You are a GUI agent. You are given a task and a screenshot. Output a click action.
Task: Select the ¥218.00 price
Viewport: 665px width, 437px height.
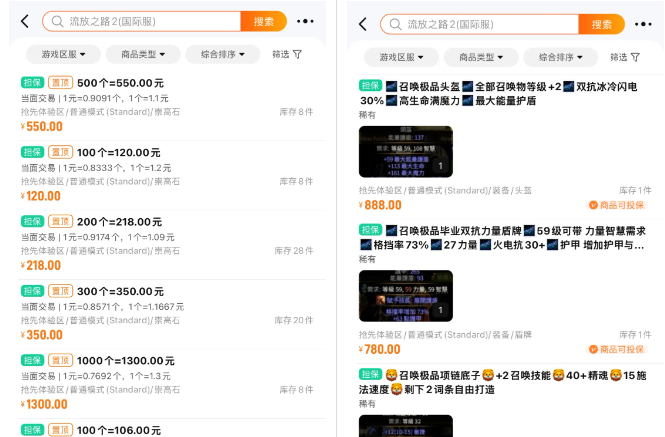click(x=41, y=266)
